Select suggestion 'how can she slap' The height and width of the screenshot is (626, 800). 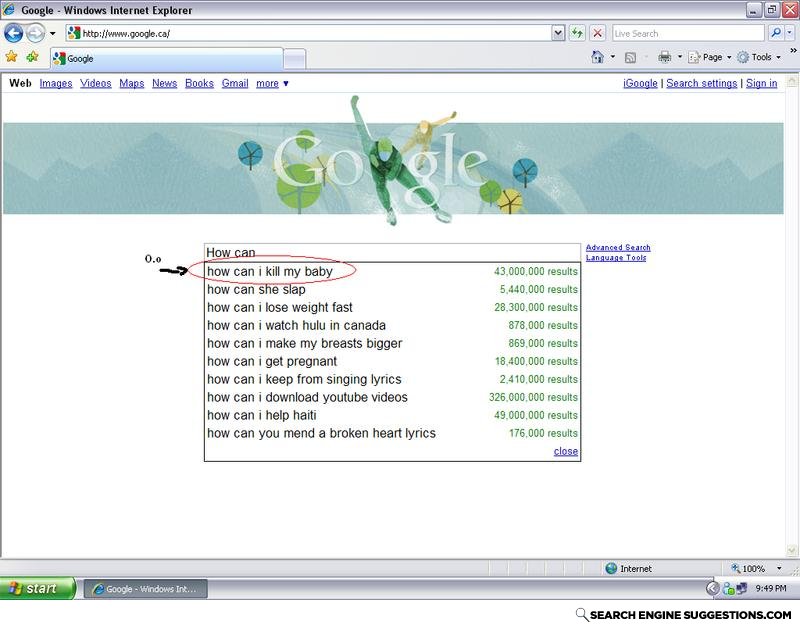392,289
